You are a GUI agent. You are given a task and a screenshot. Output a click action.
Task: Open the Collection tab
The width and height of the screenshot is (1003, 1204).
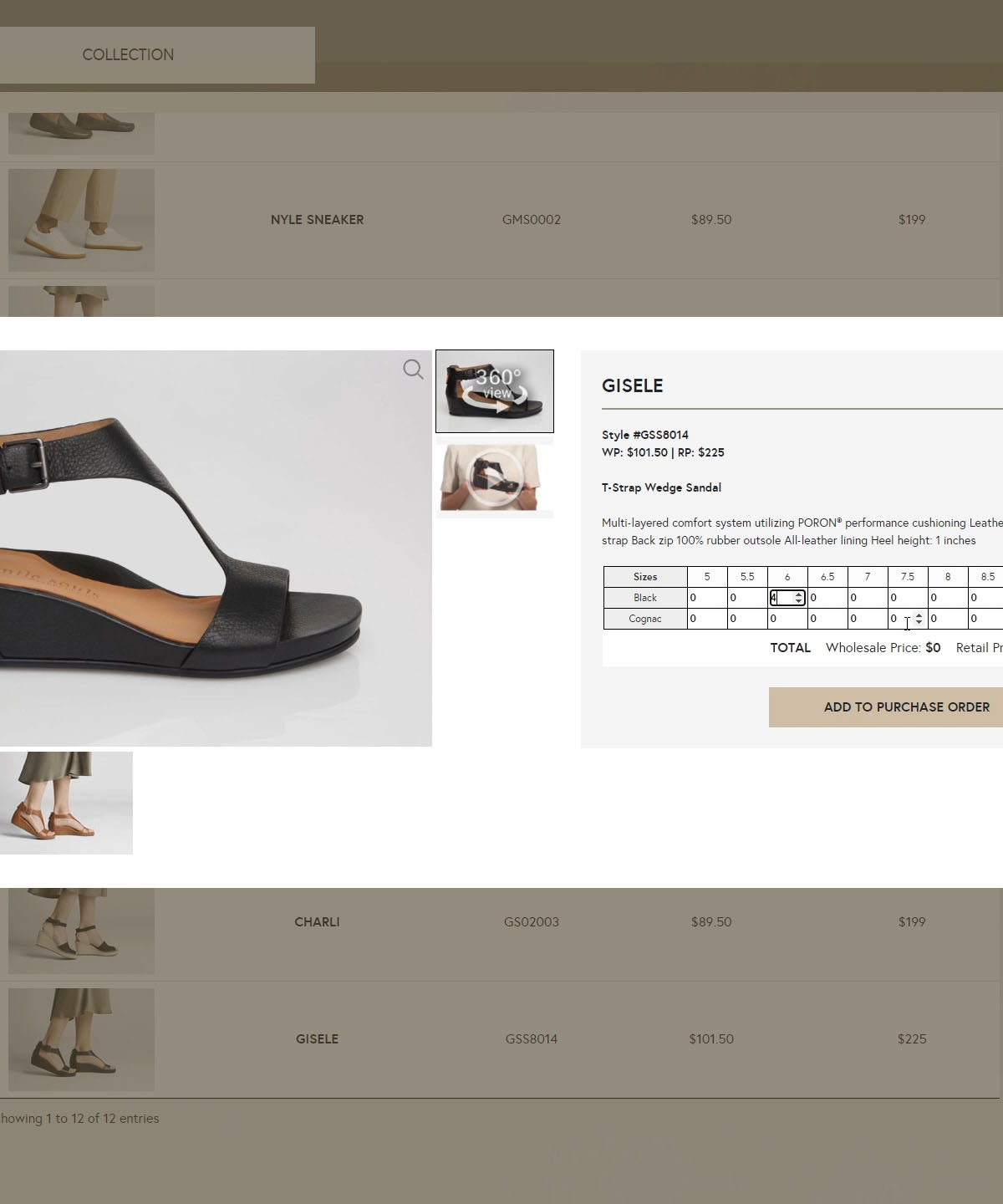coord(128,54)
